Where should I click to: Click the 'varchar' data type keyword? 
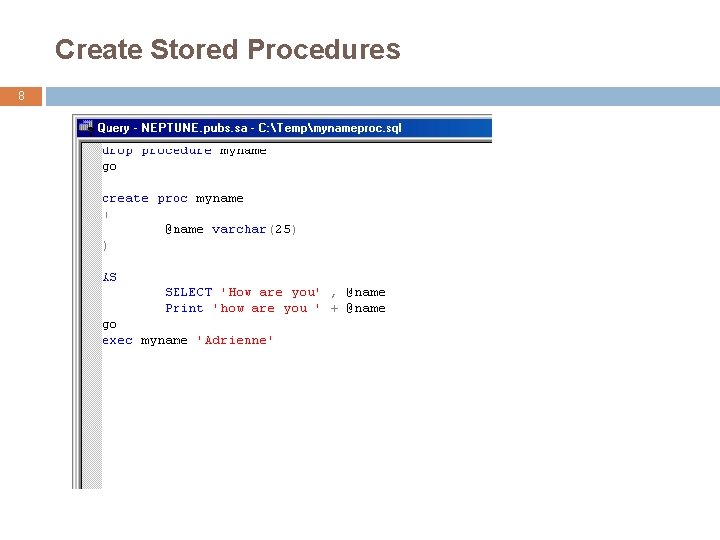(239, 229)
